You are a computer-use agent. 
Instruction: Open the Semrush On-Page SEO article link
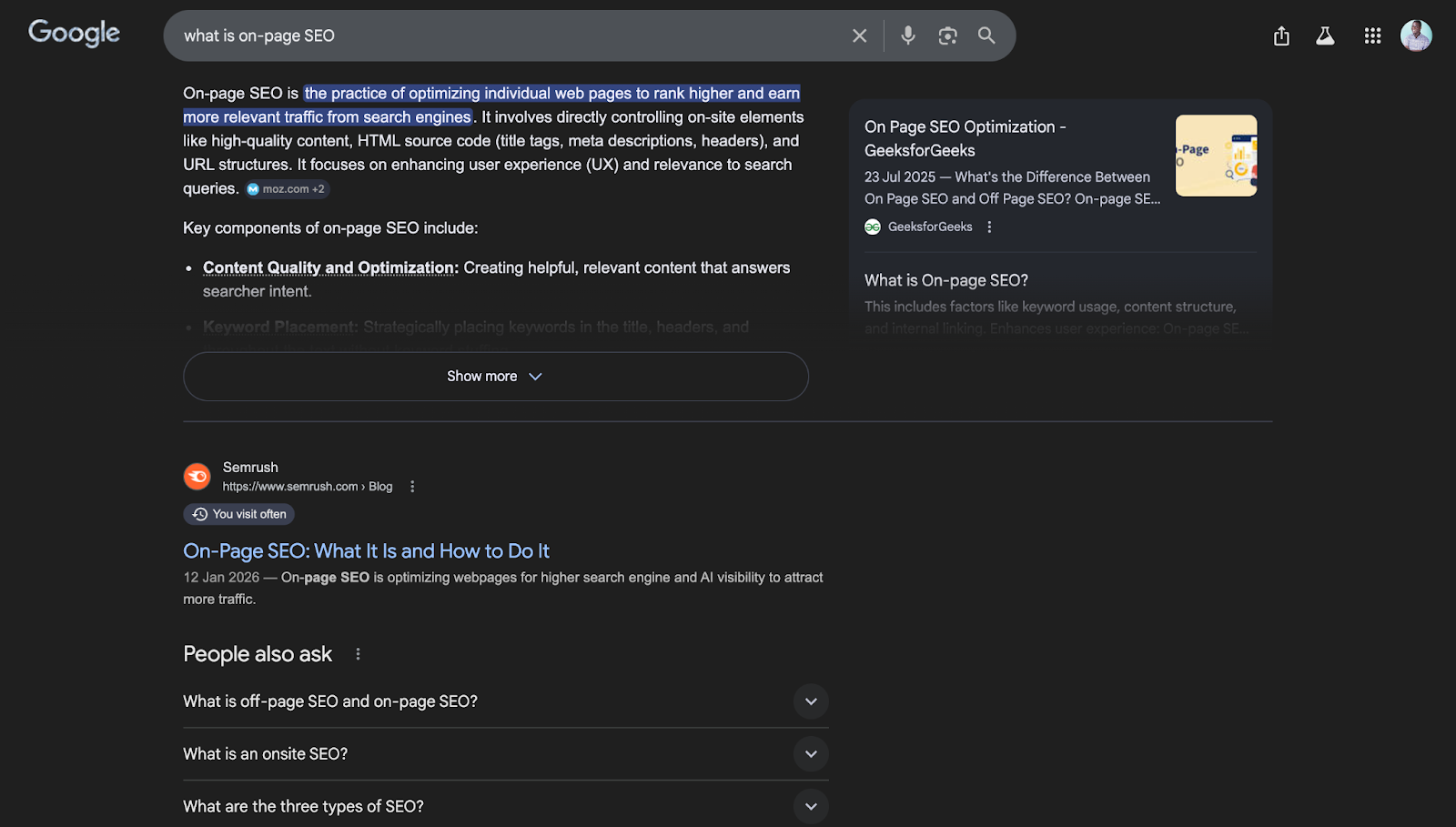[367, 550]
